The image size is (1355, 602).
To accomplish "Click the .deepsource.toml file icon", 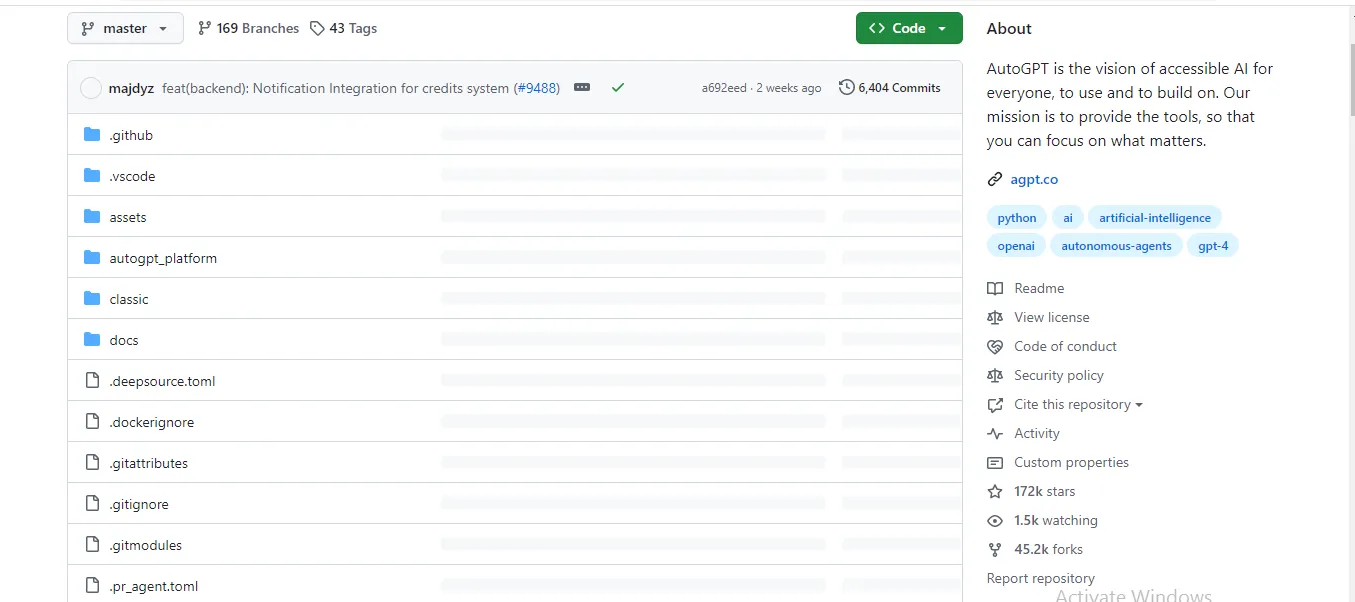I will tap(92, 380).
